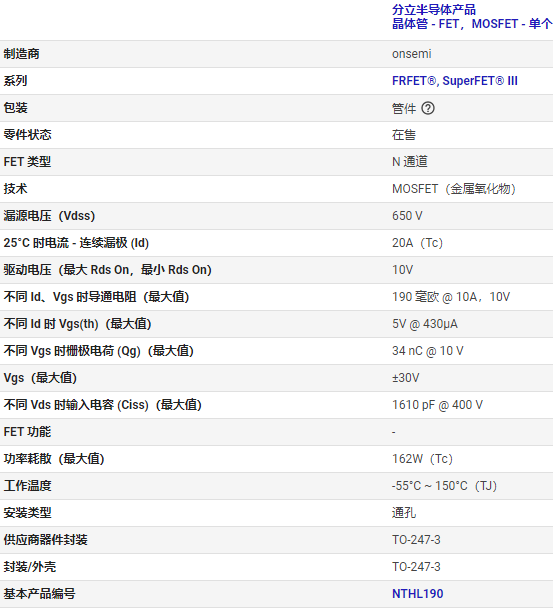Click the 34 nC @ 10 V gate charge
The width and height of the screenshot is (553, 610).
[x=428, y=351]
